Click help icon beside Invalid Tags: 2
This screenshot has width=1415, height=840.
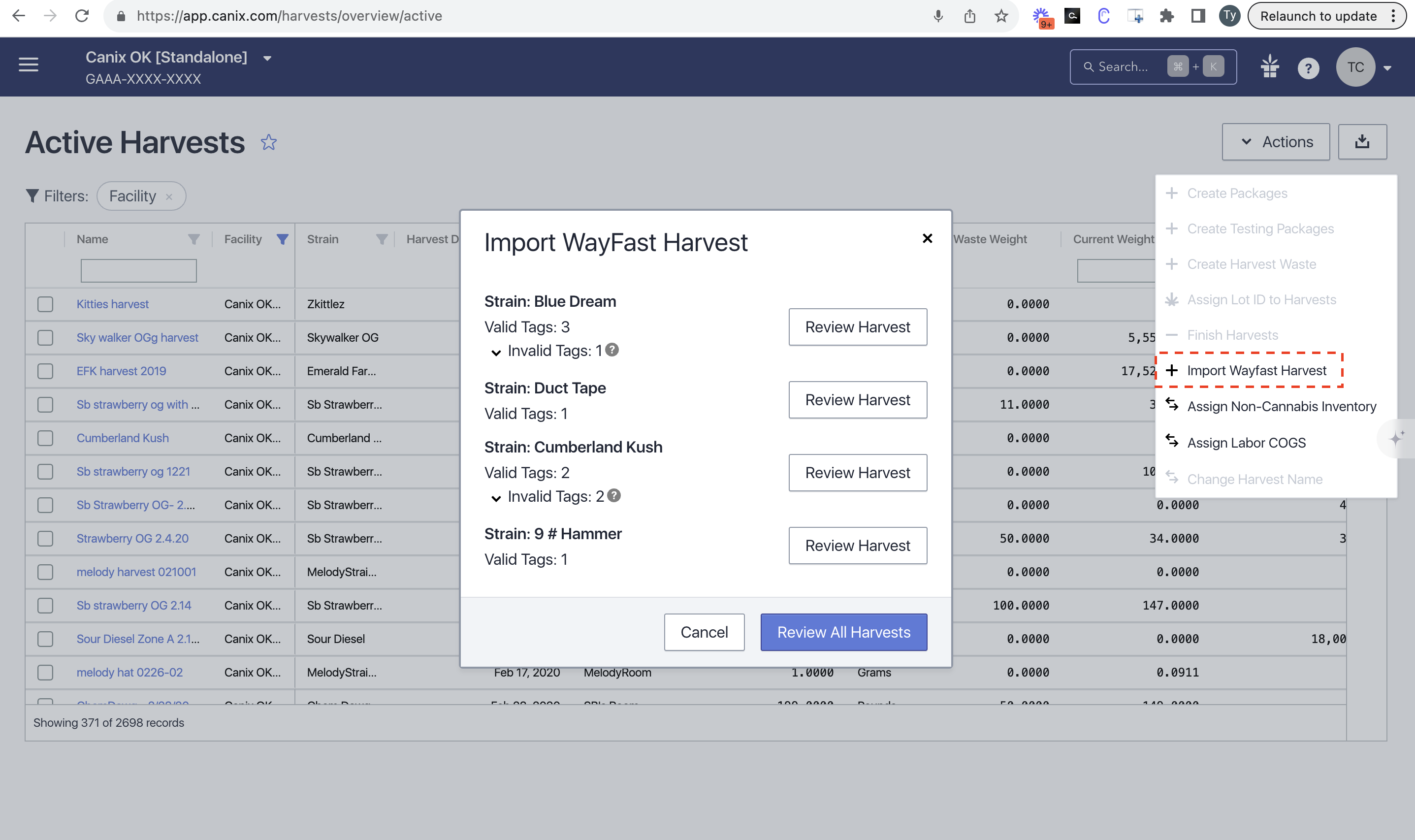pyautogui.click(x=614, y=495)
